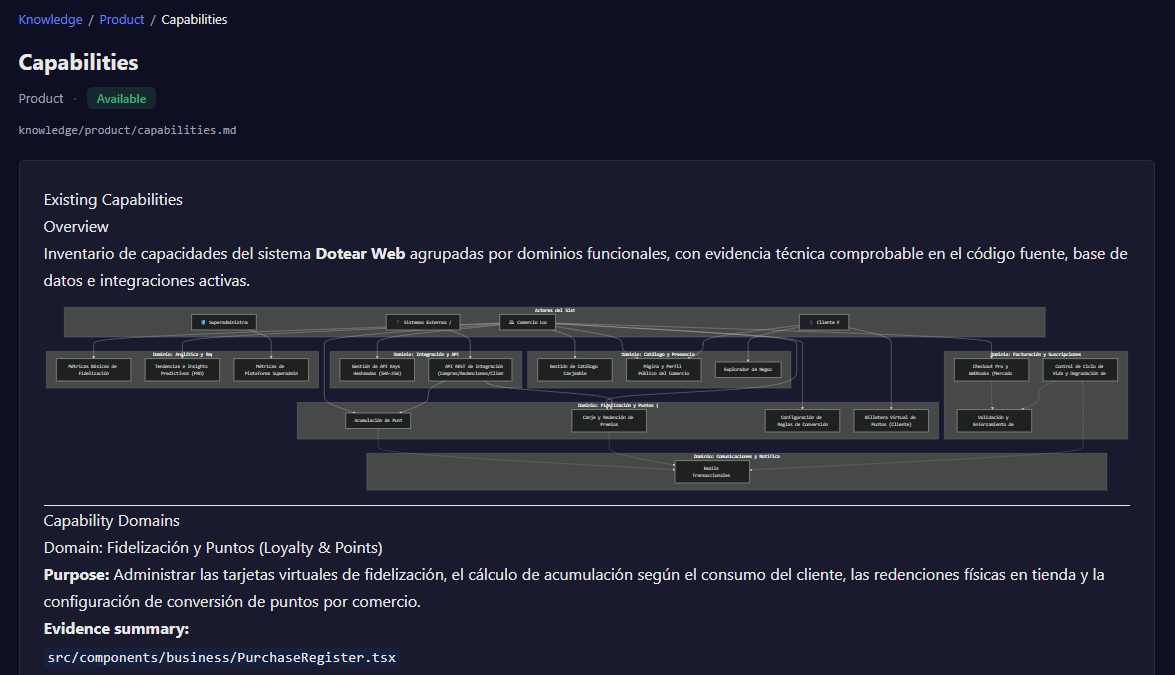The width and height of the screenshot is (1175, 675).
Task: Click the Validación y Enforzamiento node
Action: [994, 420]
